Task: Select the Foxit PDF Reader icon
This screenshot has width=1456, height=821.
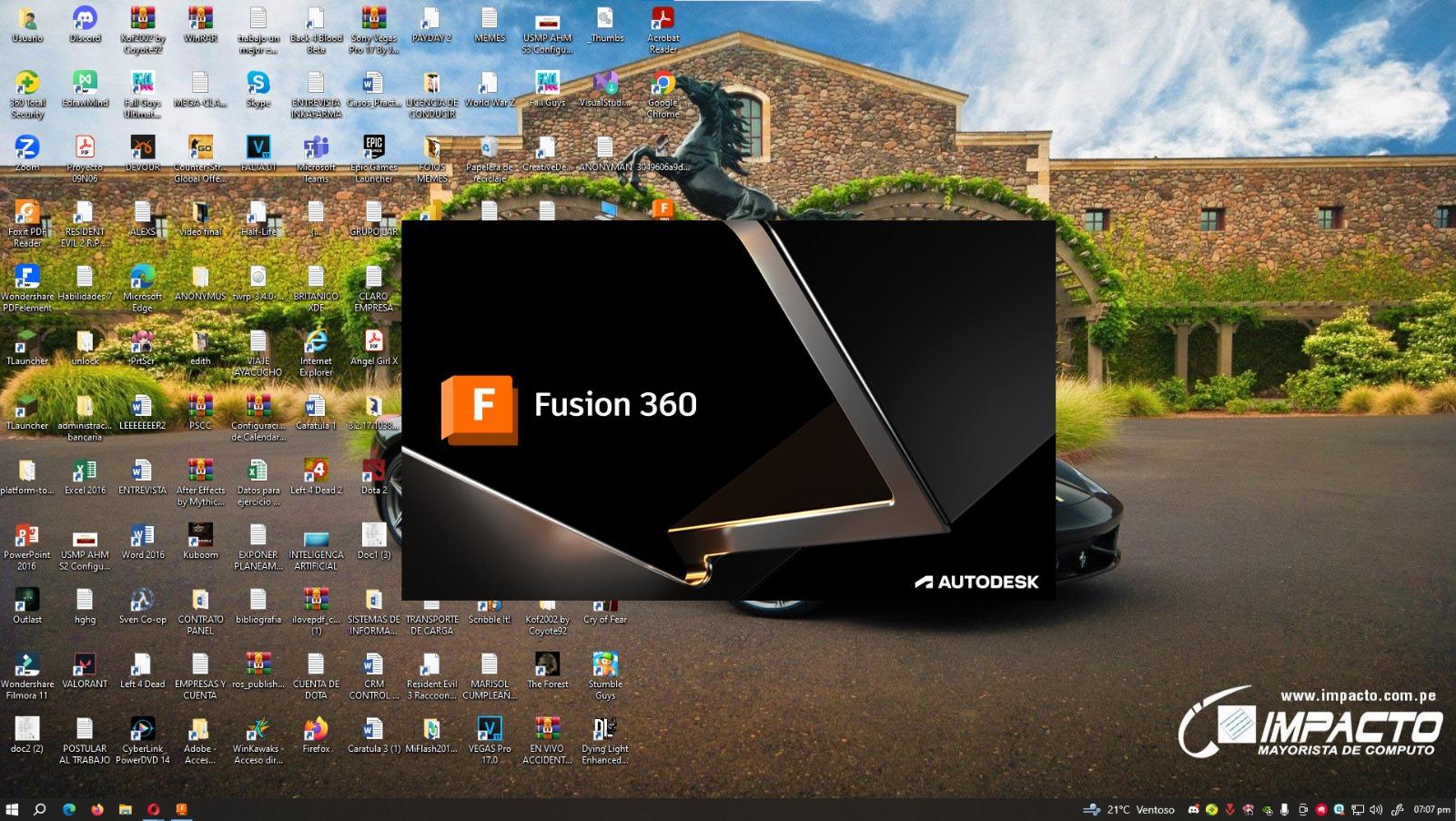Action: click(x=26, y=224)
